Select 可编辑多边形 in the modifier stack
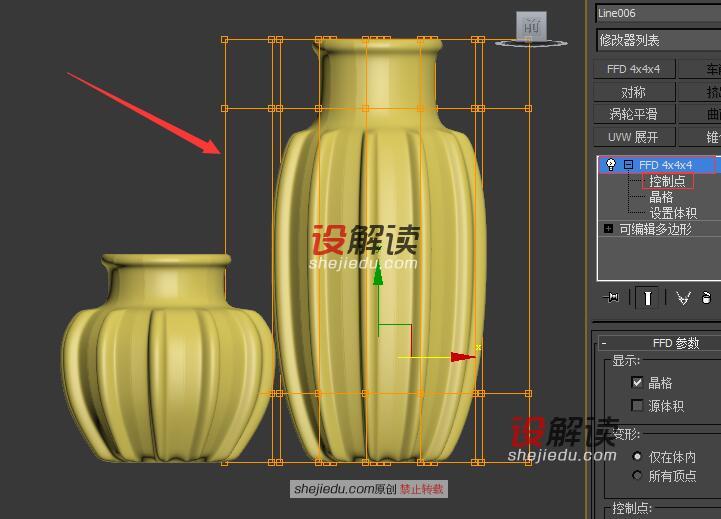721x519 pixels. (x=655, y=229)
